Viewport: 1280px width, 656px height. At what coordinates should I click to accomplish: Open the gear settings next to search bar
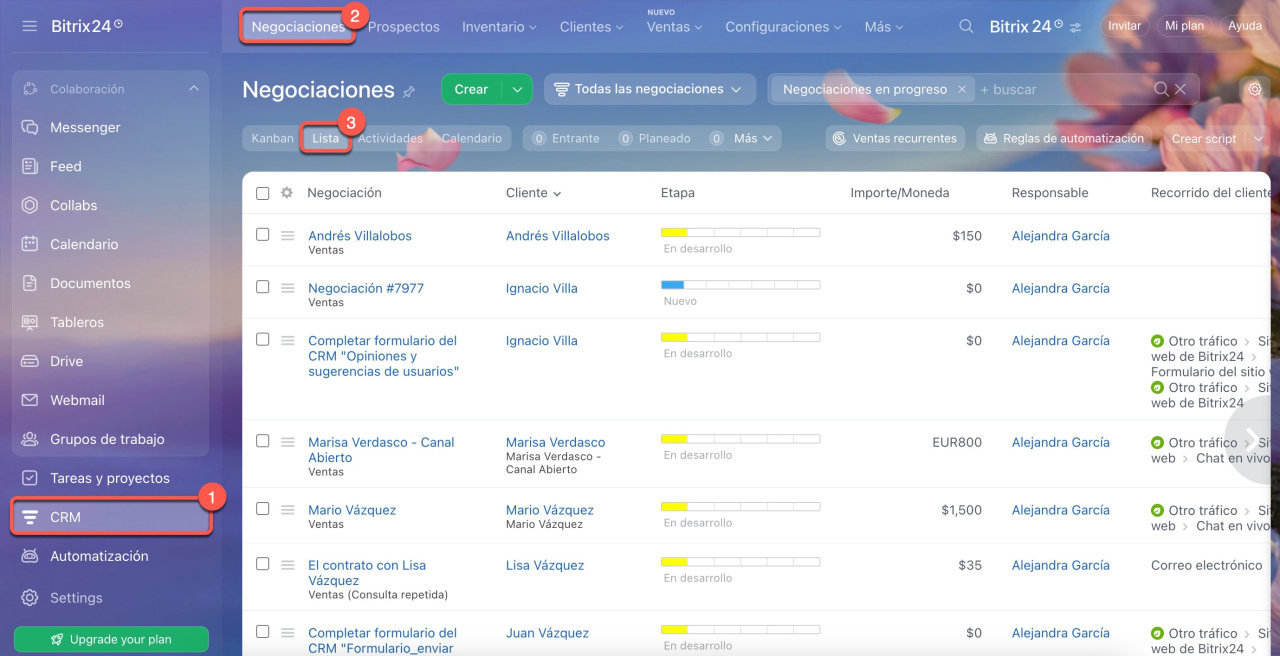pos(1254,89)
